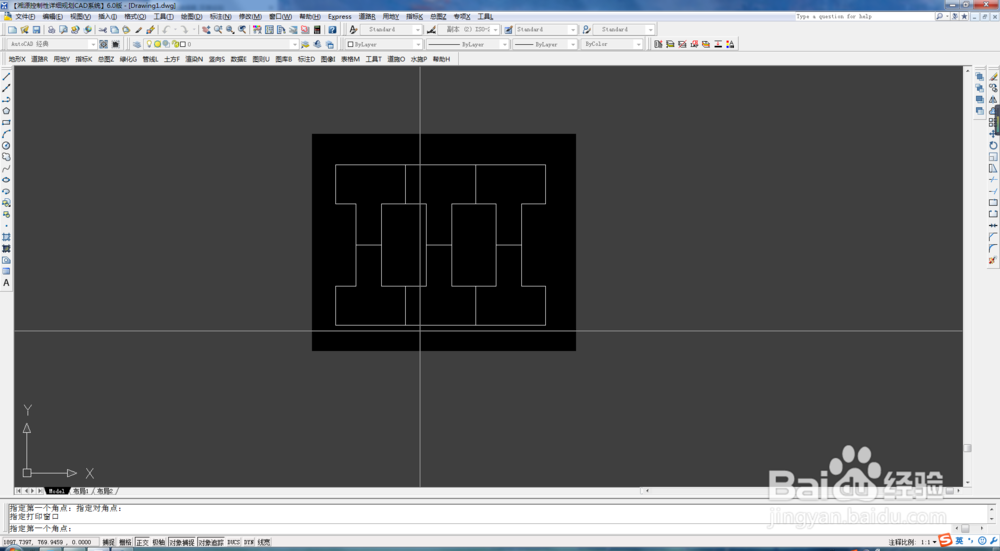Open the 绘图(D) menu
1000x551 pixels.
coord(191,17)
